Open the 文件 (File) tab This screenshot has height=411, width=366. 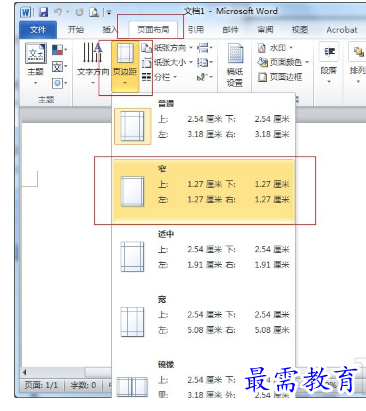point(38,30)
